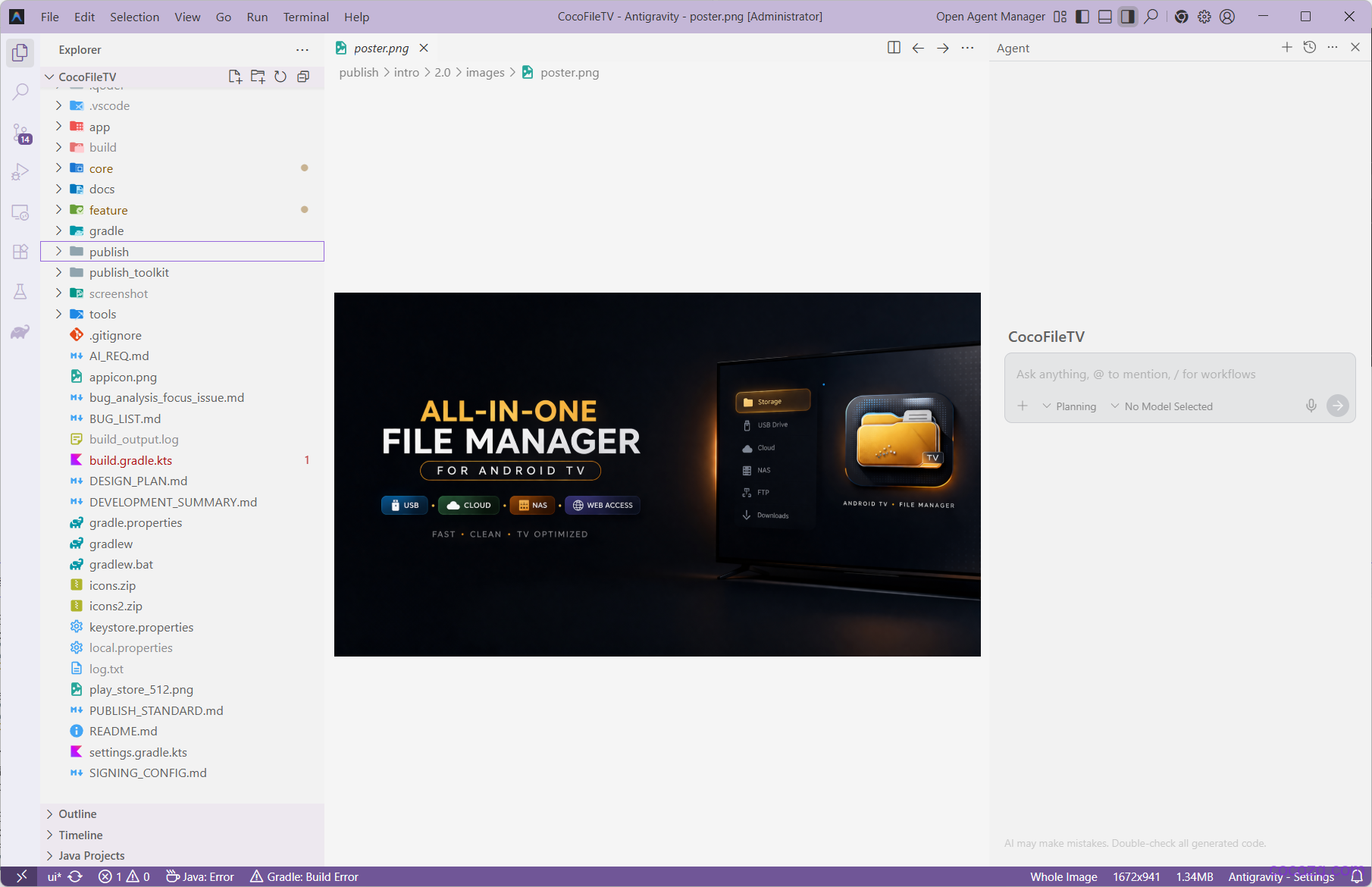Click the microphone voice input icon

1311,406
